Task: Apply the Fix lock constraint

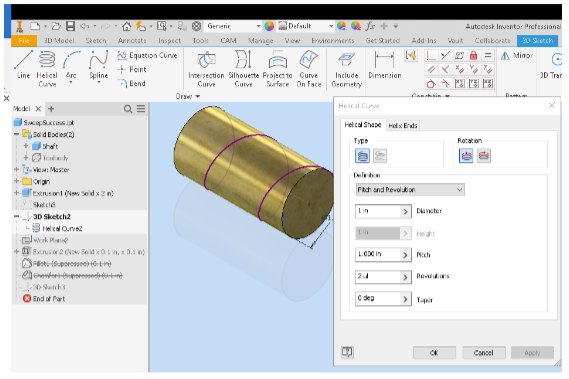Action: coord(474,56)
